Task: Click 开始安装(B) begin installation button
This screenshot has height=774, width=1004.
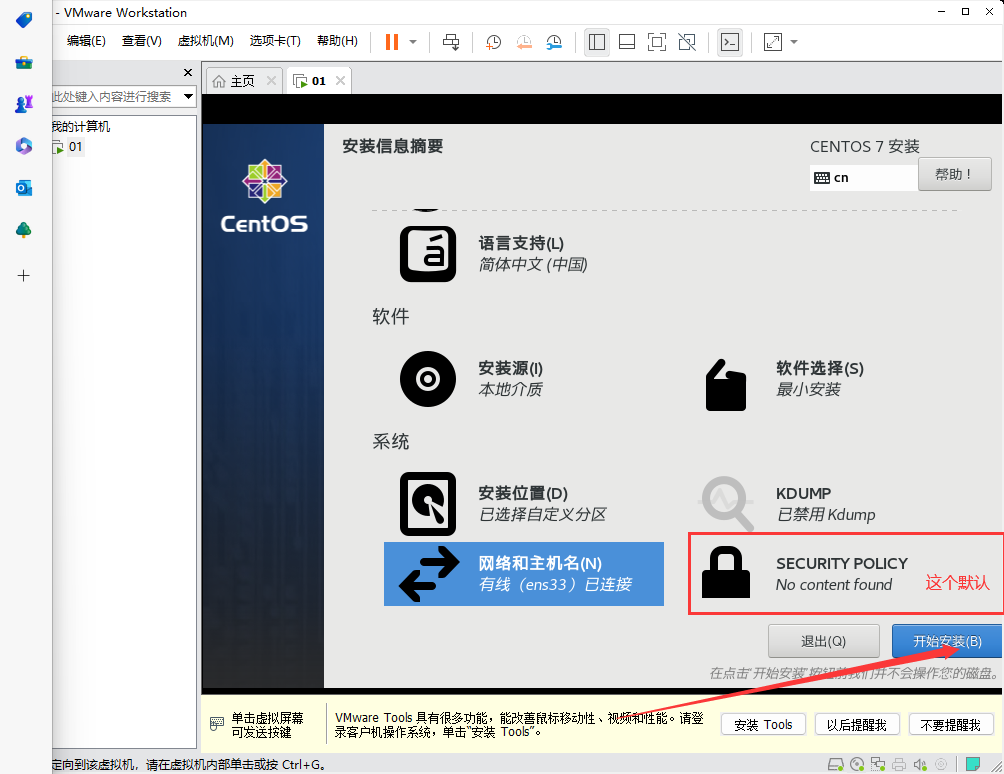Action: point(947,641)
